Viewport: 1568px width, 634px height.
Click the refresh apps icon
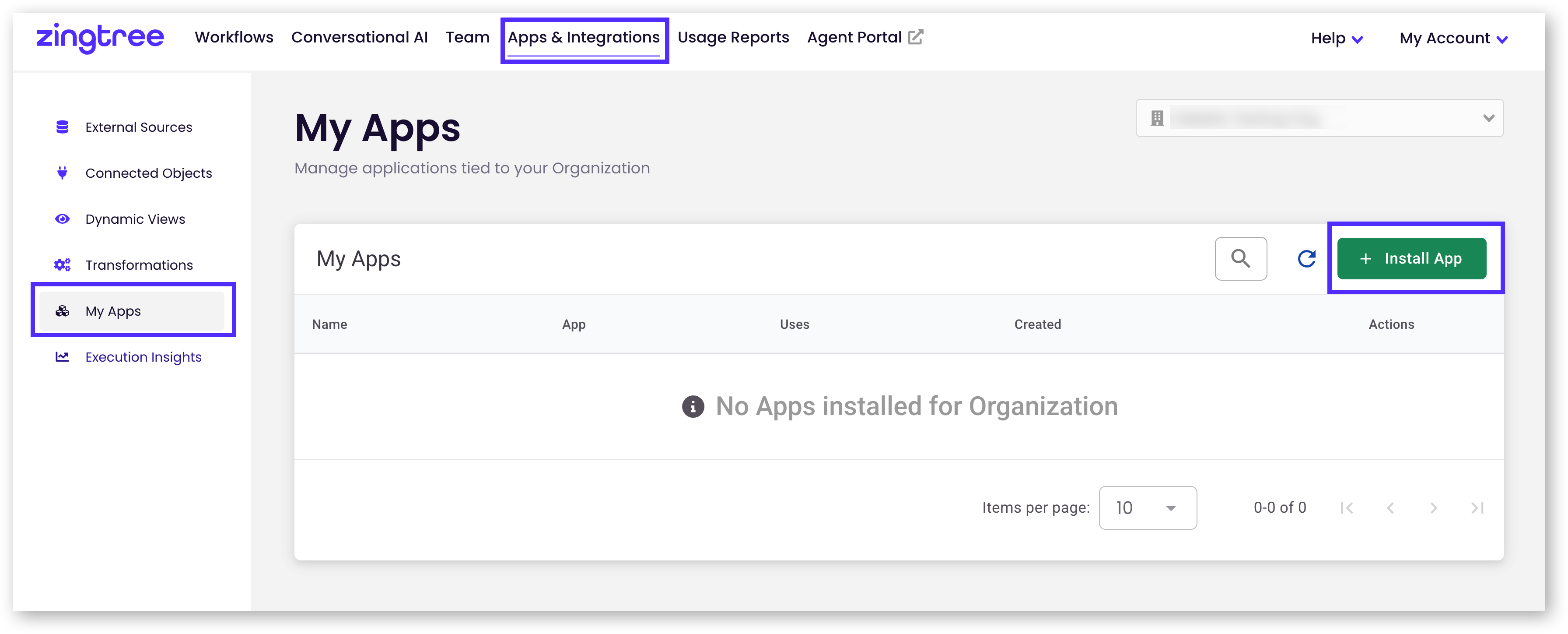click(1306, 259)
